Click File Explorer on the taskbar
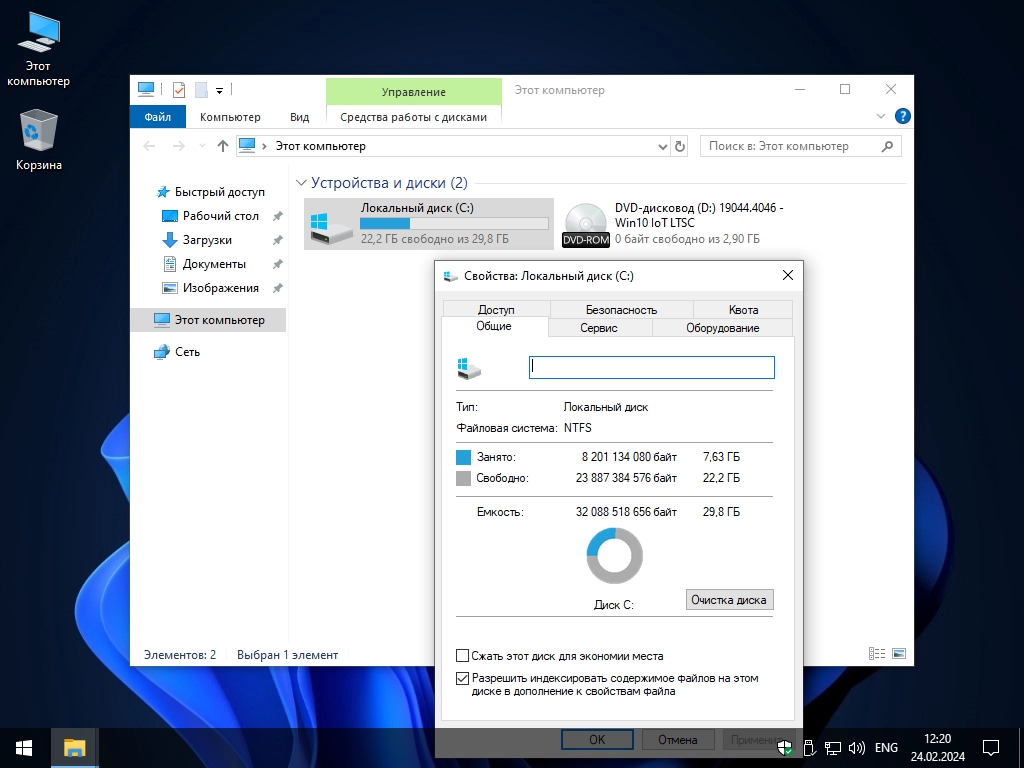 (74, 748)
